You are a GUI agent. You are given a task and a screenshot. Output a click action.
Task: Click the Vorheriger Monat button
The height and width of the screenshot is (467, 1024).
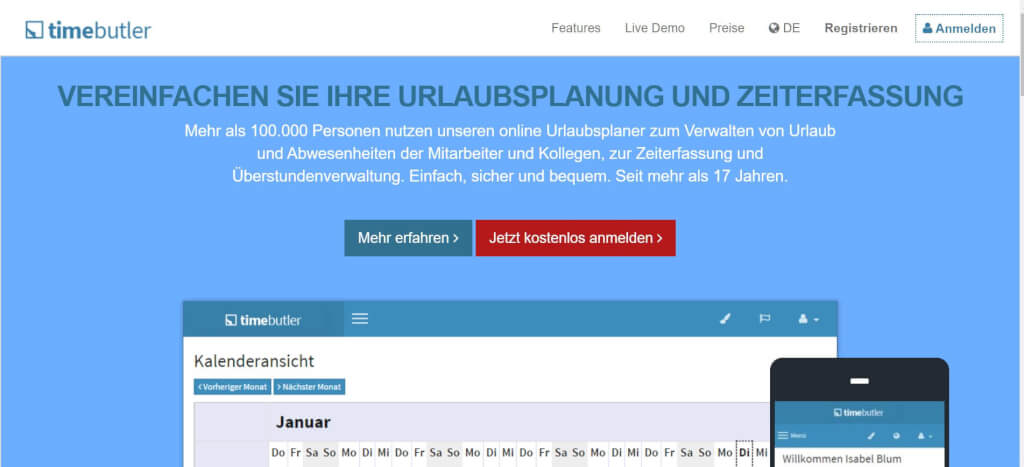[x=232, y=387]
